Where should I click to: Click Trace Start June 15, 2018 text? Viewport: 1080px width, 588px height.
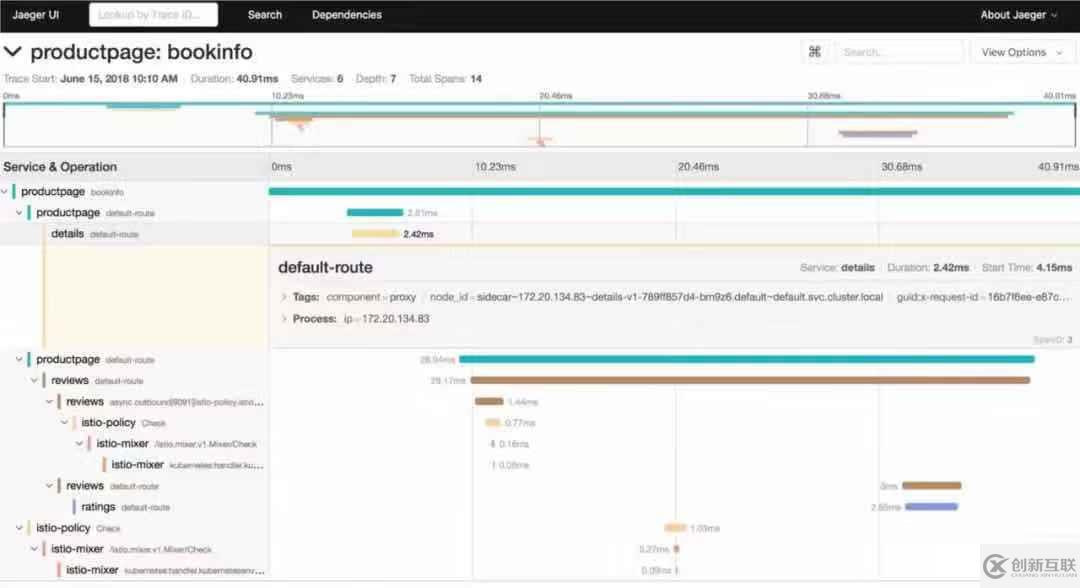(90, 78)
